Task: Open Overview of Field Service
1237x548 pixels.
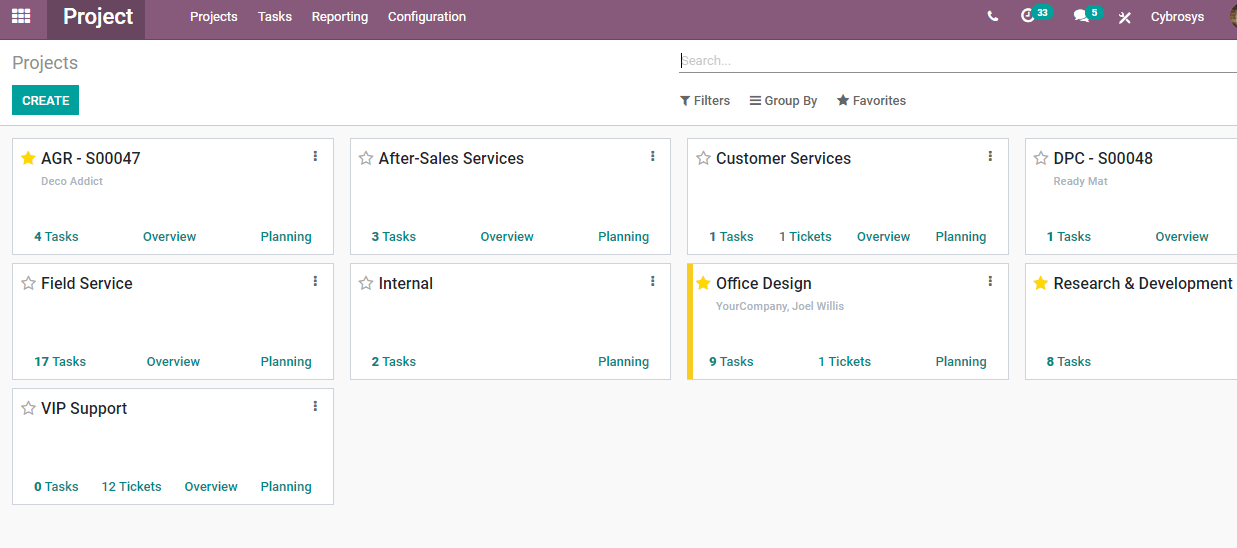Action: tap(173, 362)
